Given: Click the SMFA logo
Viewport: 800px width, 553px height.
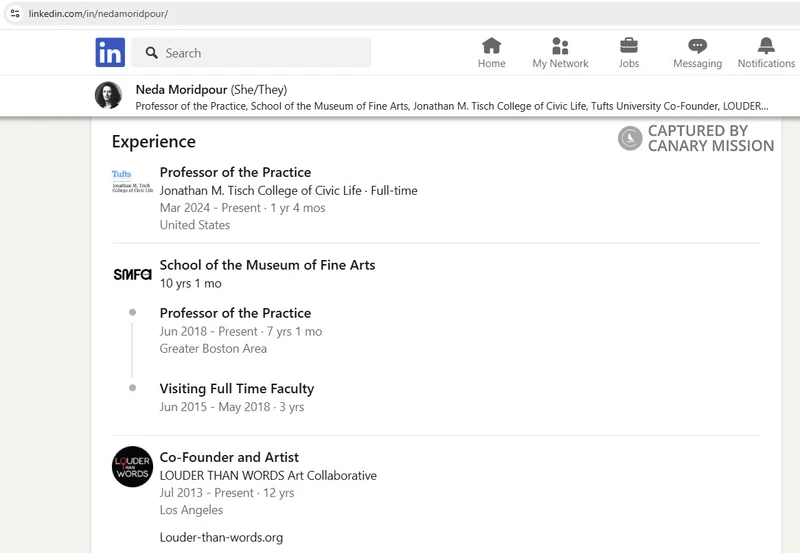Looking at the screenshot, I should point(132,274).
